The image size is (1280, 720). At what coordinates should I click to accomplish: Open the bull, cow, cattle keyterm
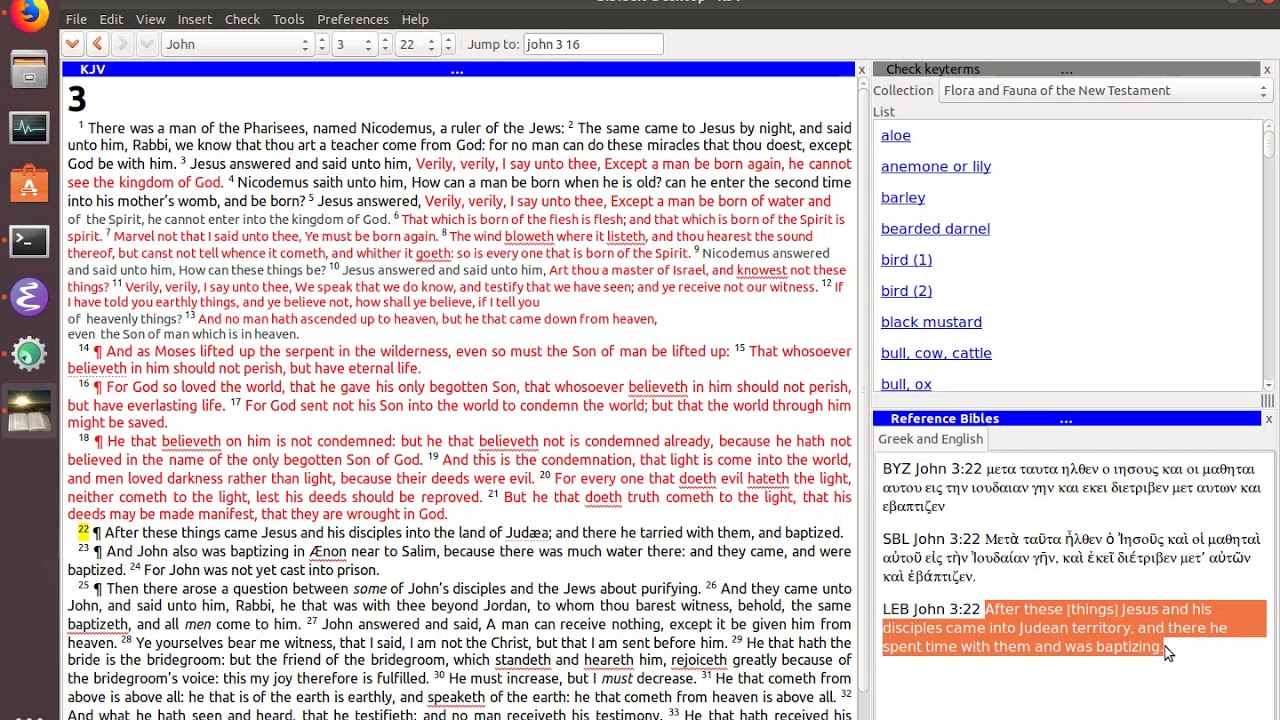coord(936,353)
